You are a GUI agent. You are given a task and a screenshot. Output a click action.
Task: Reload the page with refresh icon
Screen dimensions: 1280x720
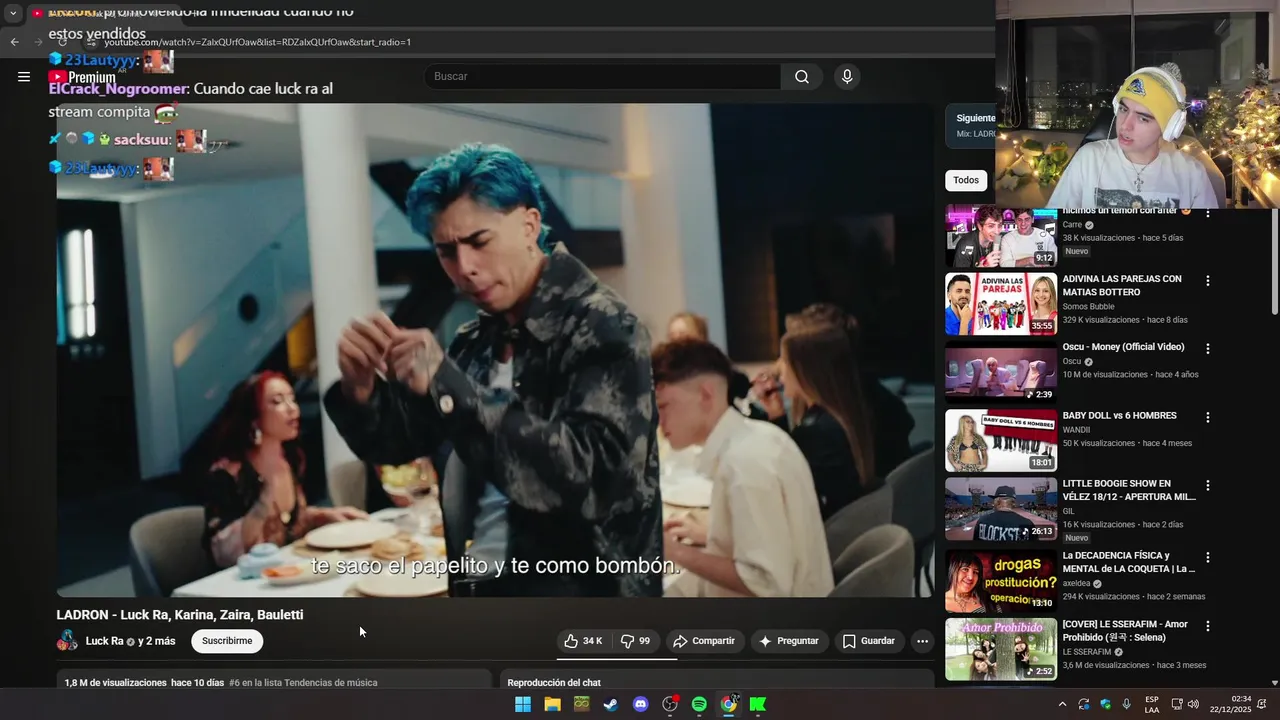click(62, 42)
